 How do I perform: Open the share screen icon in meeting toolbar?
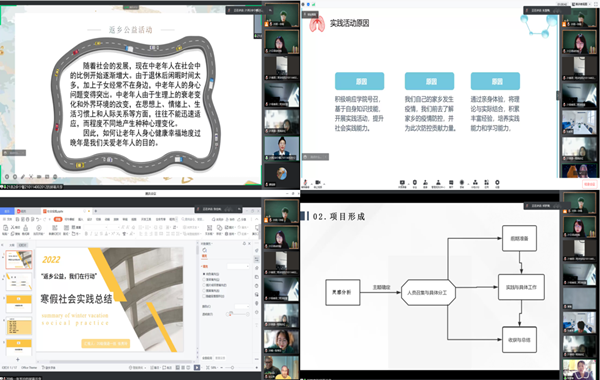point(402,183)
